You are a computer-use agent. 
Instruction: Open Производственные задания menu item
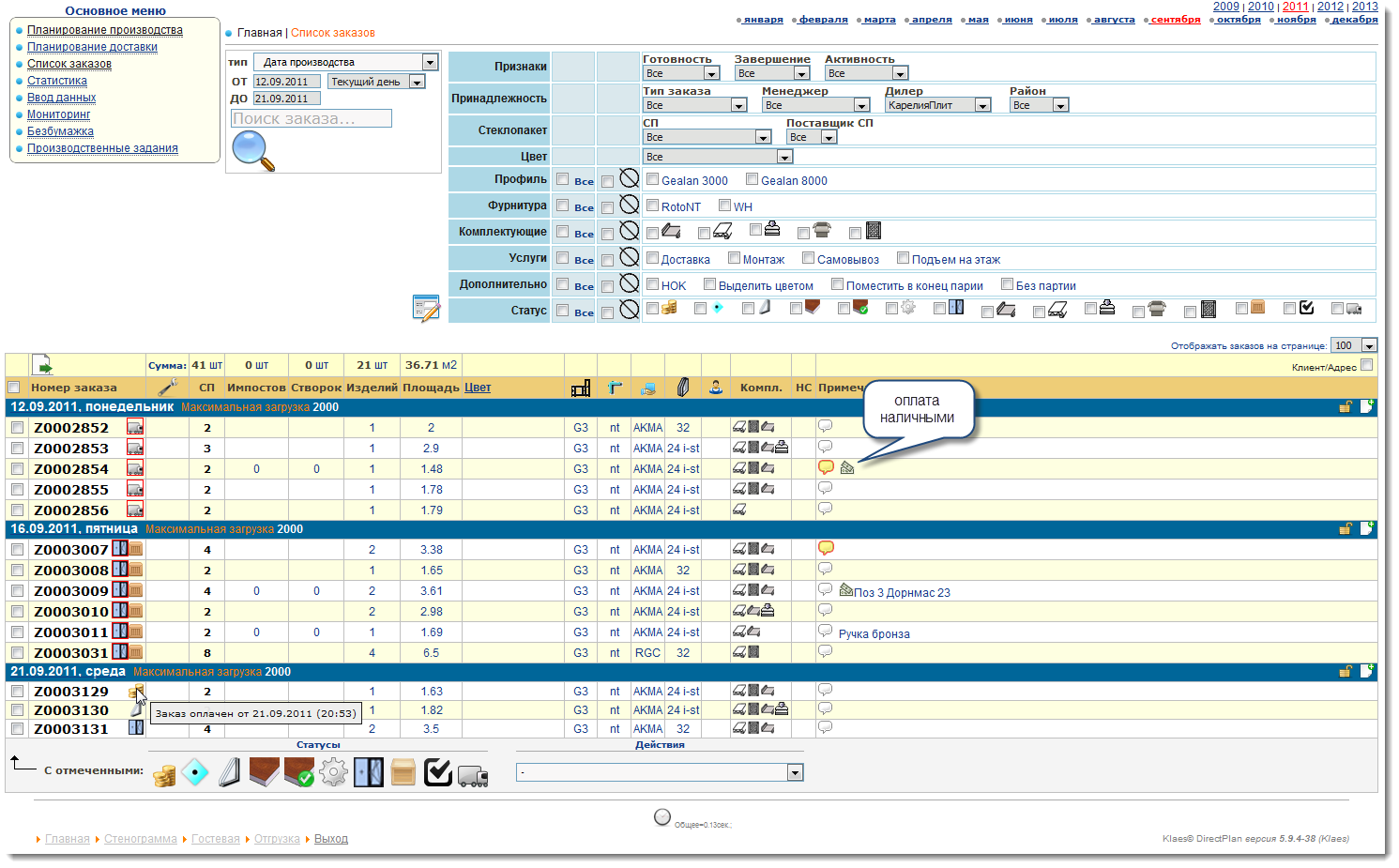point(102,148)
